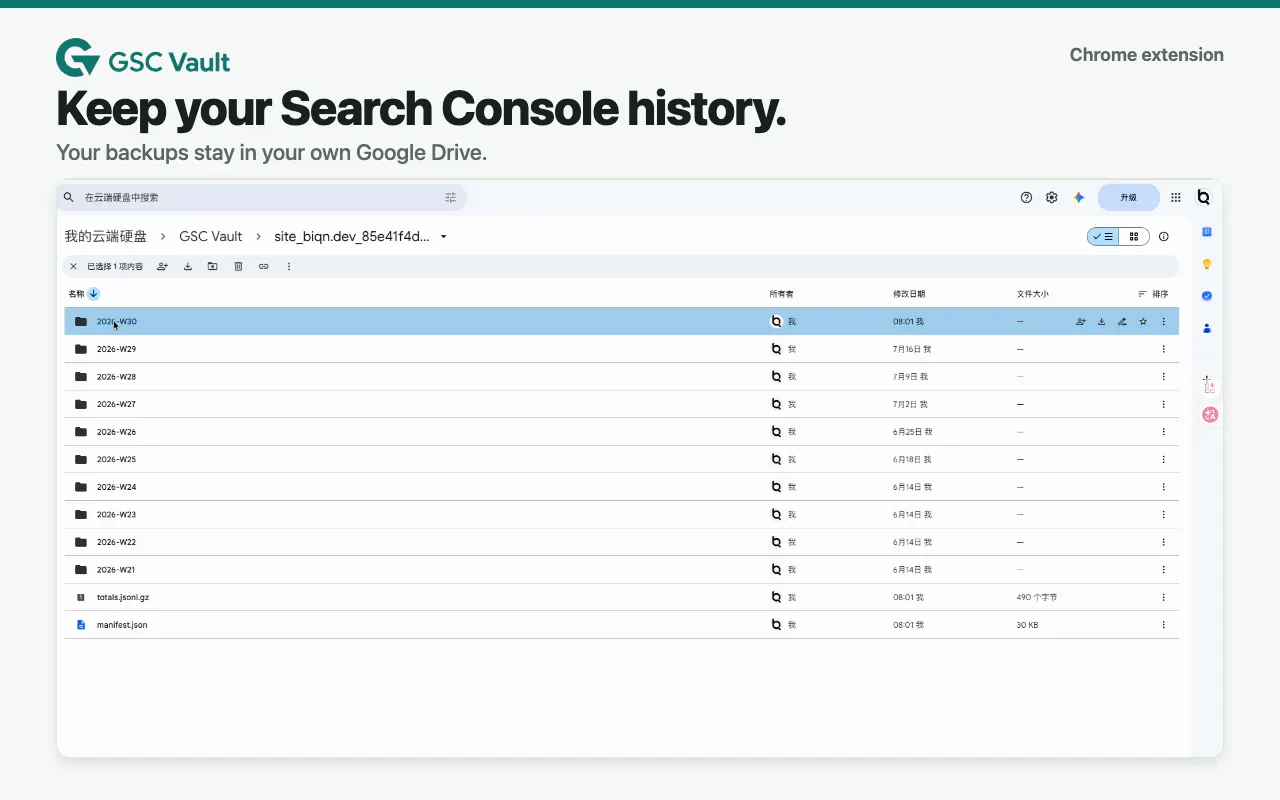Copy link with the toolbar link icon
The height and width of the screenshot is (800, 1280).
click(264, 267)
